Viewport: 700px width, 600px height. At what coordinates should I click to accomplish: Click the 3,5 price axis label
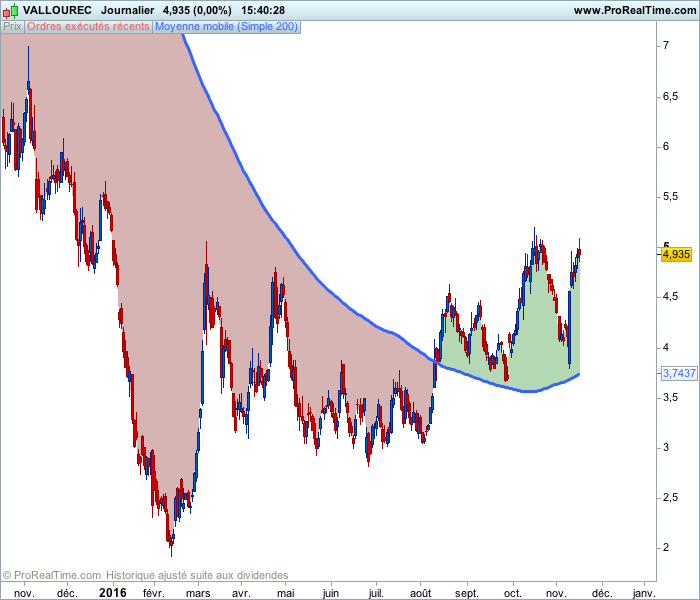670,397
